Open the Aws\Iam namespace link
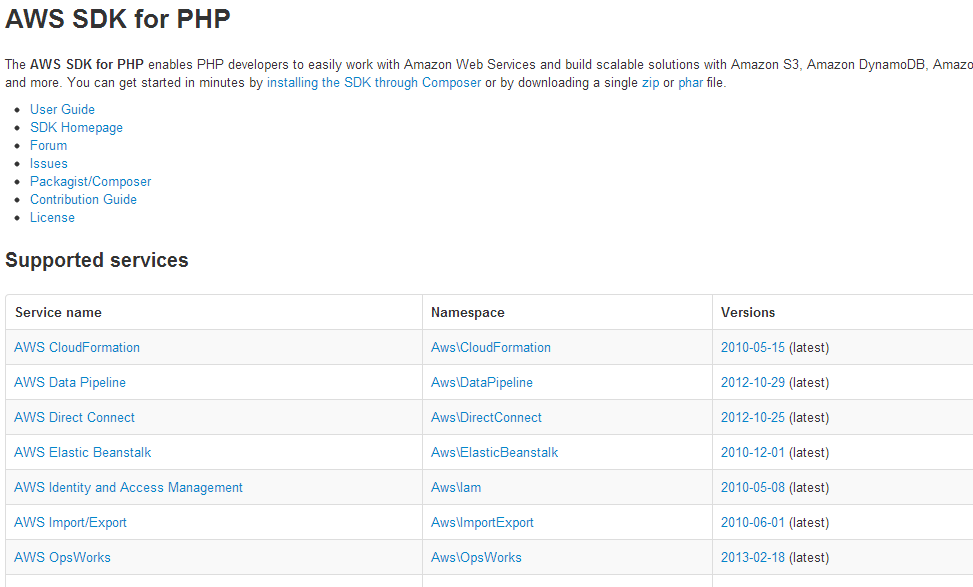 [x=454, y=487]
